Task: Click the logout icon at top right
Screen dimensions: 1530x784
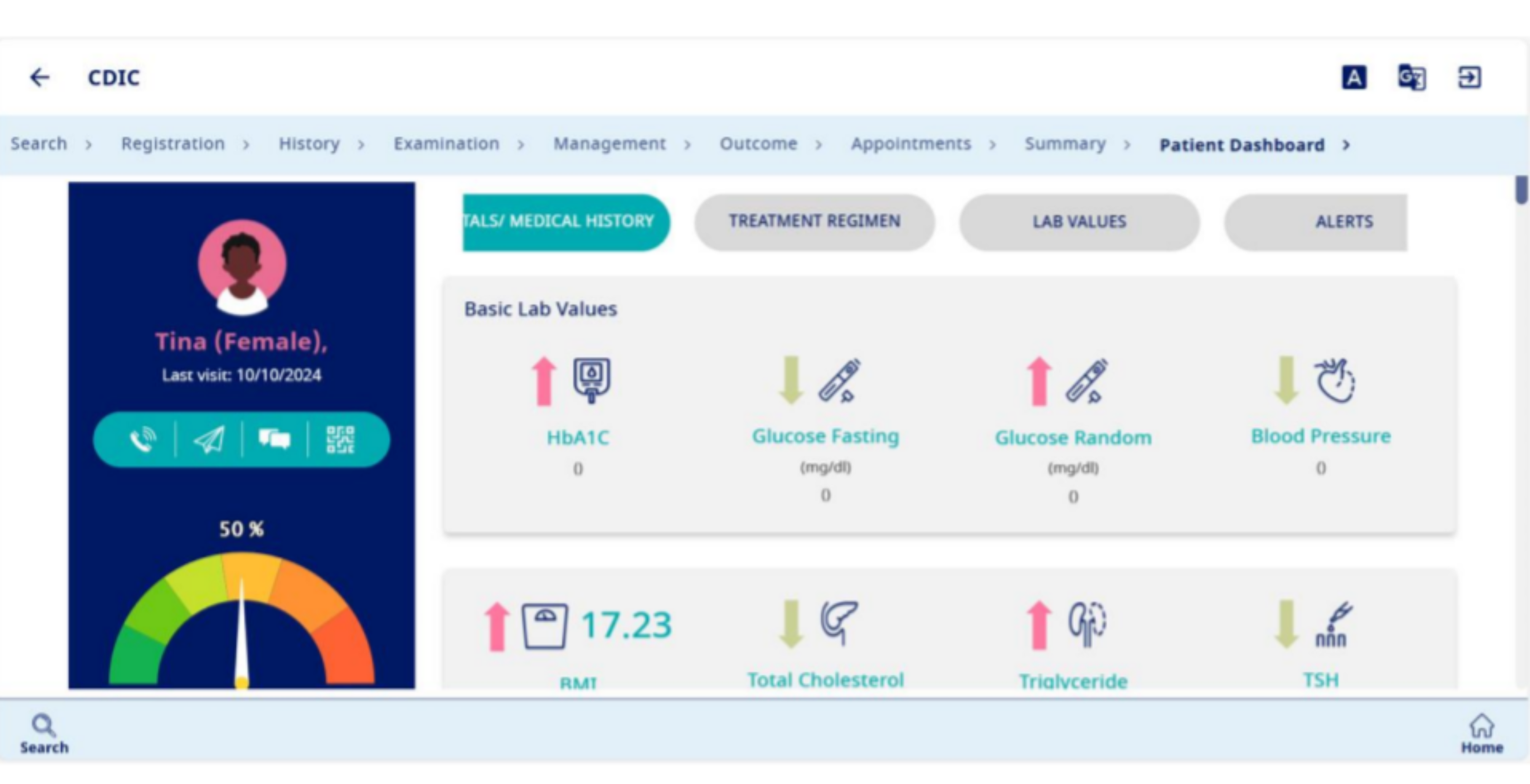Action: coord(1469,78)
